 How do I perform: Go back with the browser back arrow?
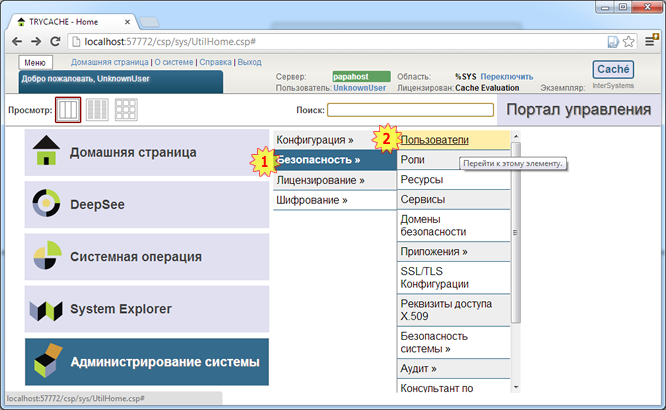coord(17,42)
